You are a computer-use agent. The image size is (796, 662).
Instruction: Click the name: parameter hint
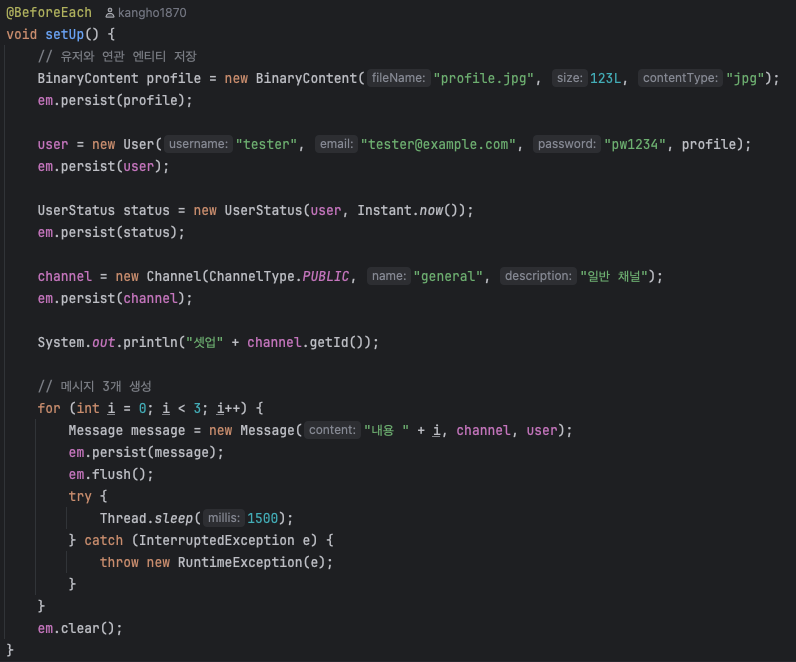click(x=389, y=276)
